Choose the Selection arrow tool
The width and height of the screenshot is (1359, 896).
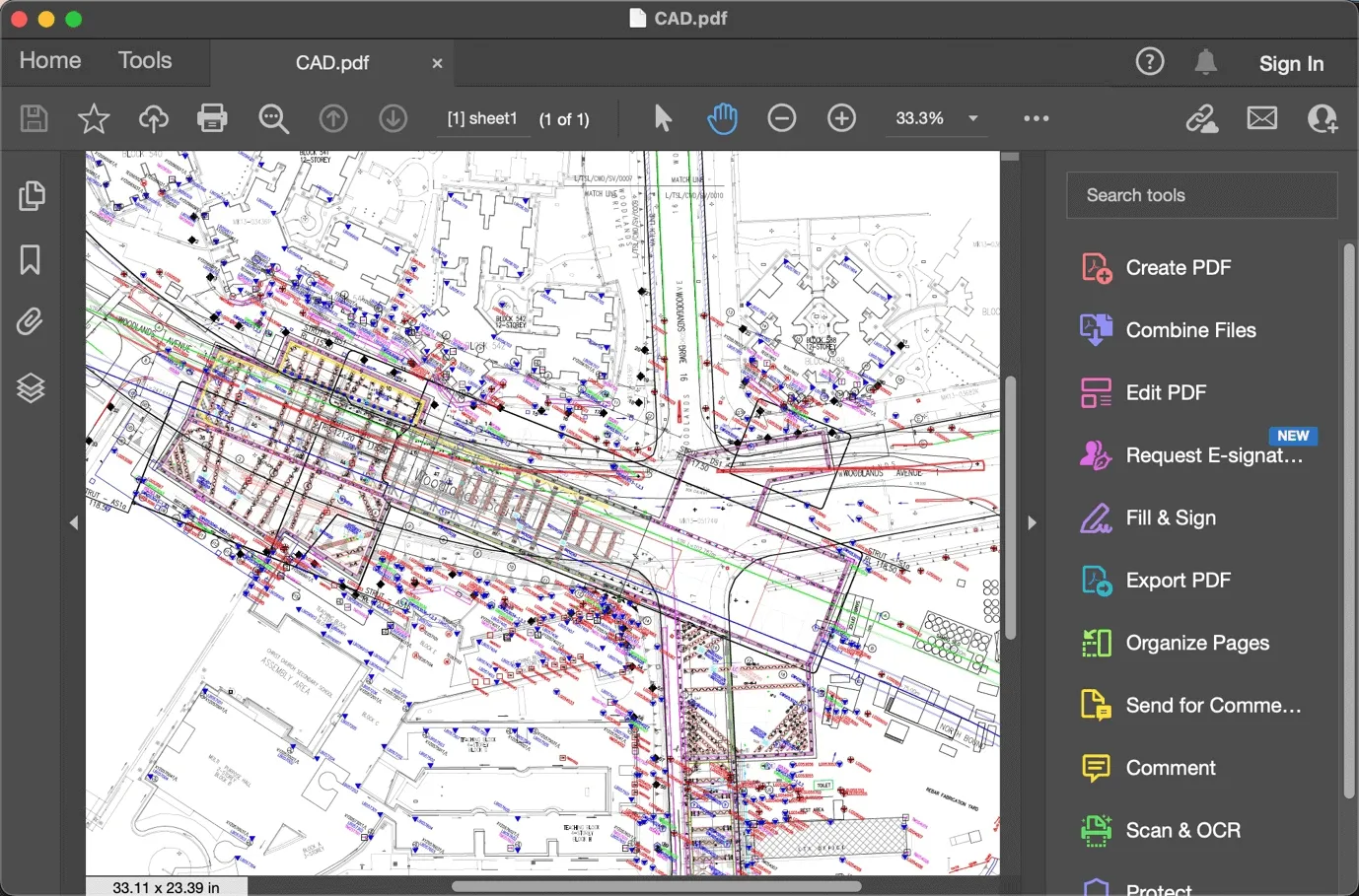click(x=663, y=118)
